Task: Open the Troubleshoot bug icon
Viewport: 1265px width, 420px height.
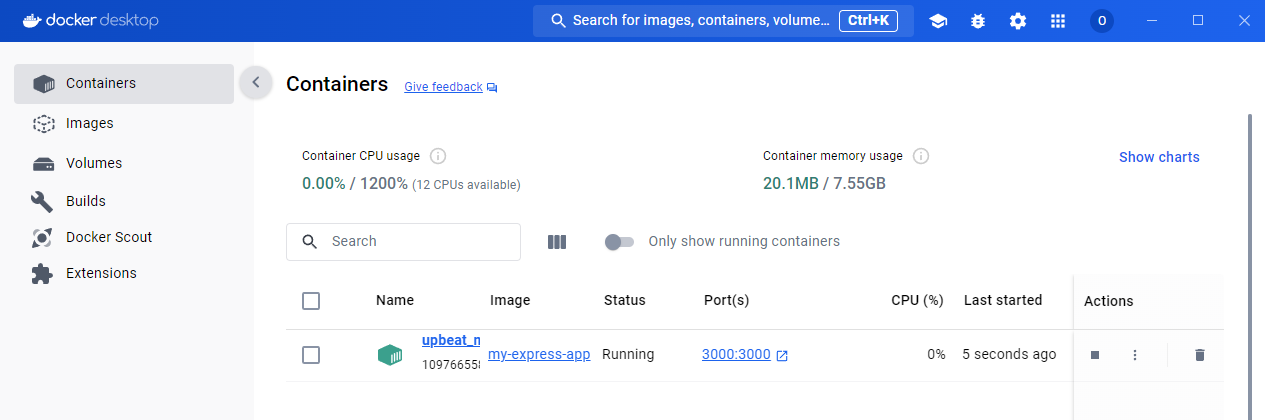Action: [978, 21]
